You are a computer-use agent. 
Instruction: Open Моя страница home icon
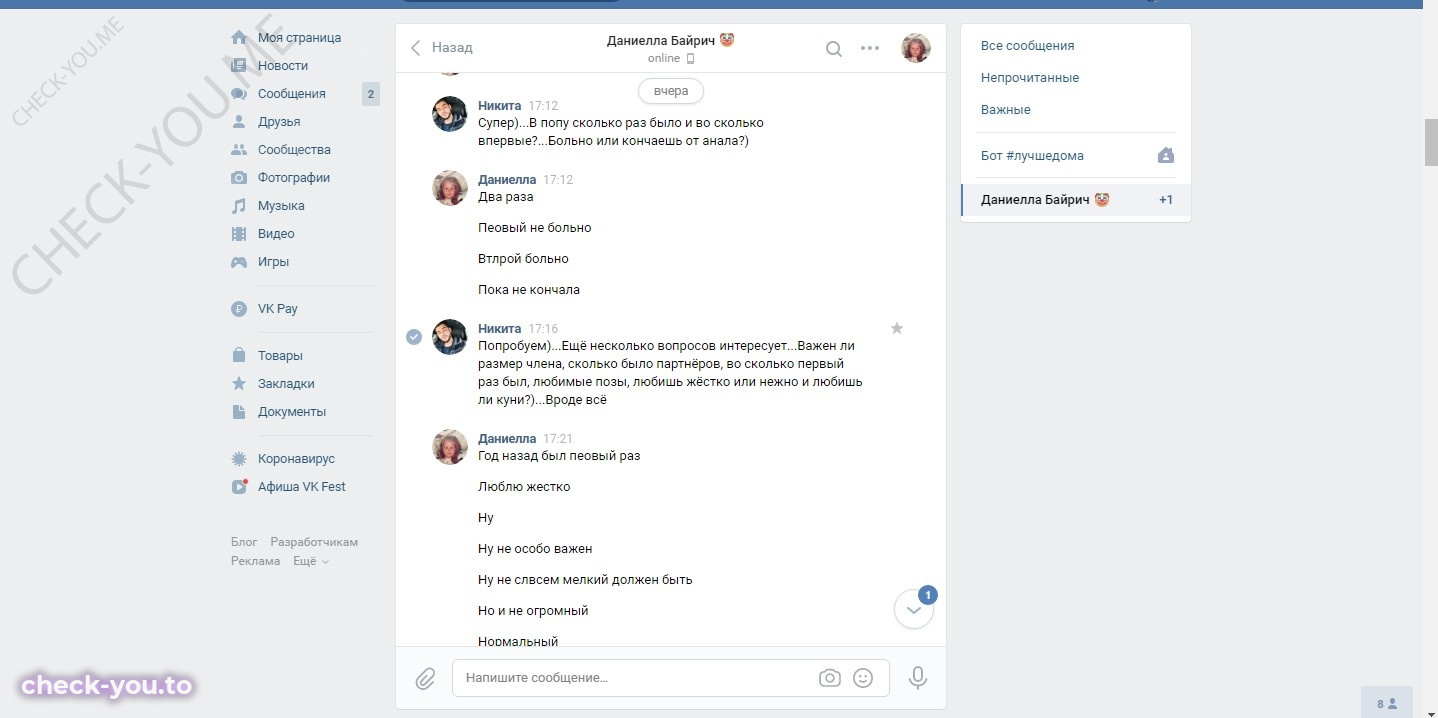pyautogui.click(x=239, y=38)
